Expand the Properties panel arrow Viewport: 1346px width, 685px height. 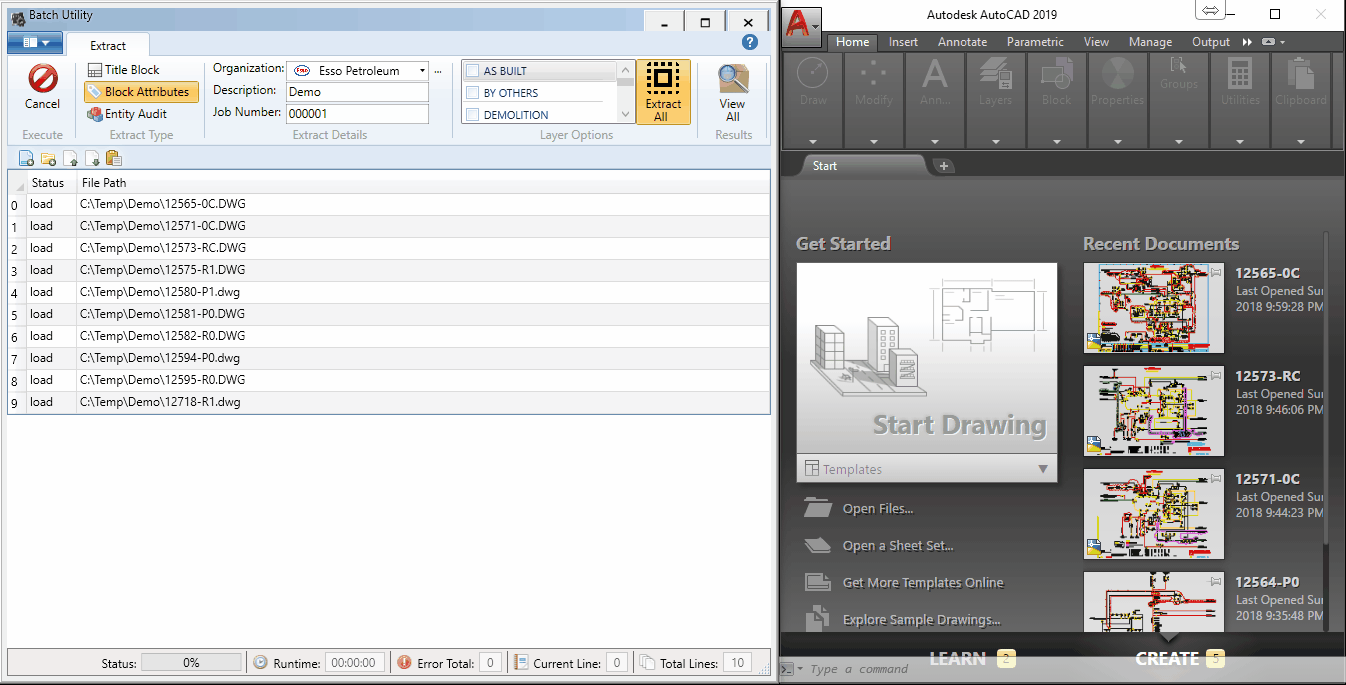coord(1118,142)
